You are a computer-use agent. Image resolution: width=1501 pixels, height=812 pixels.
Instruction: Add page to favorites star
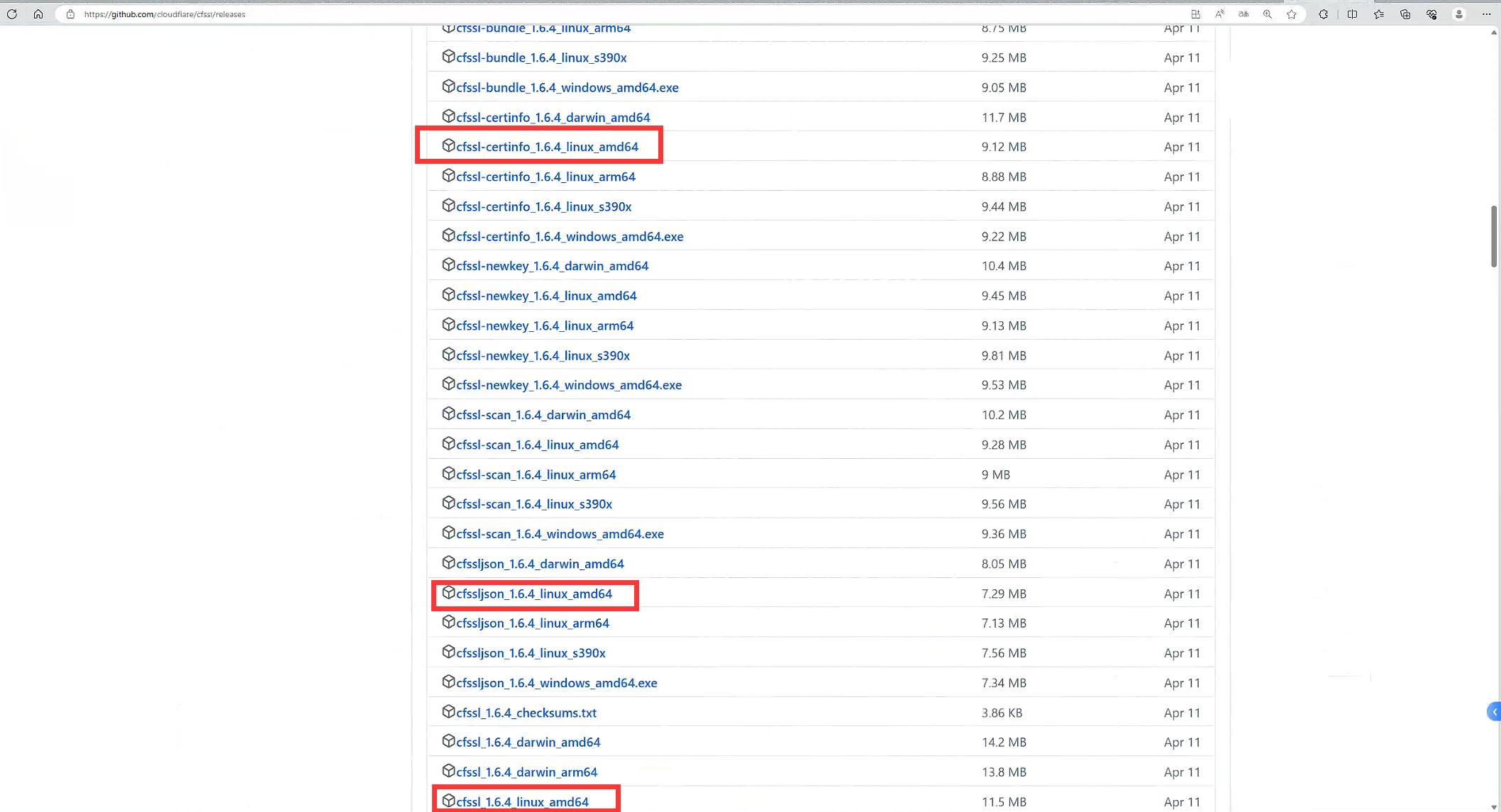click(1292, 14)
